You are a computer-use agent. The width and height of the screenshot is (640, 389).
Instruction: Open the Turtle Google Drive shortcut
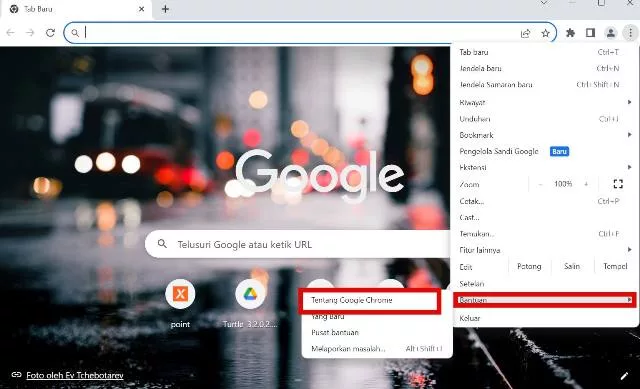pyautogui.click(x=250, y=304)
